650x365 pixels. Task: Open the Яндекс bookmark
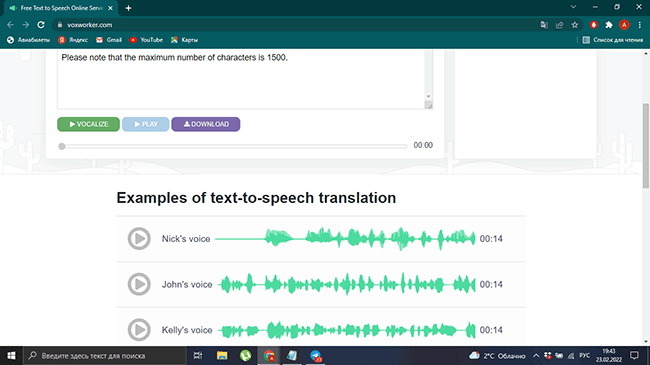click(x=73, y=40)
